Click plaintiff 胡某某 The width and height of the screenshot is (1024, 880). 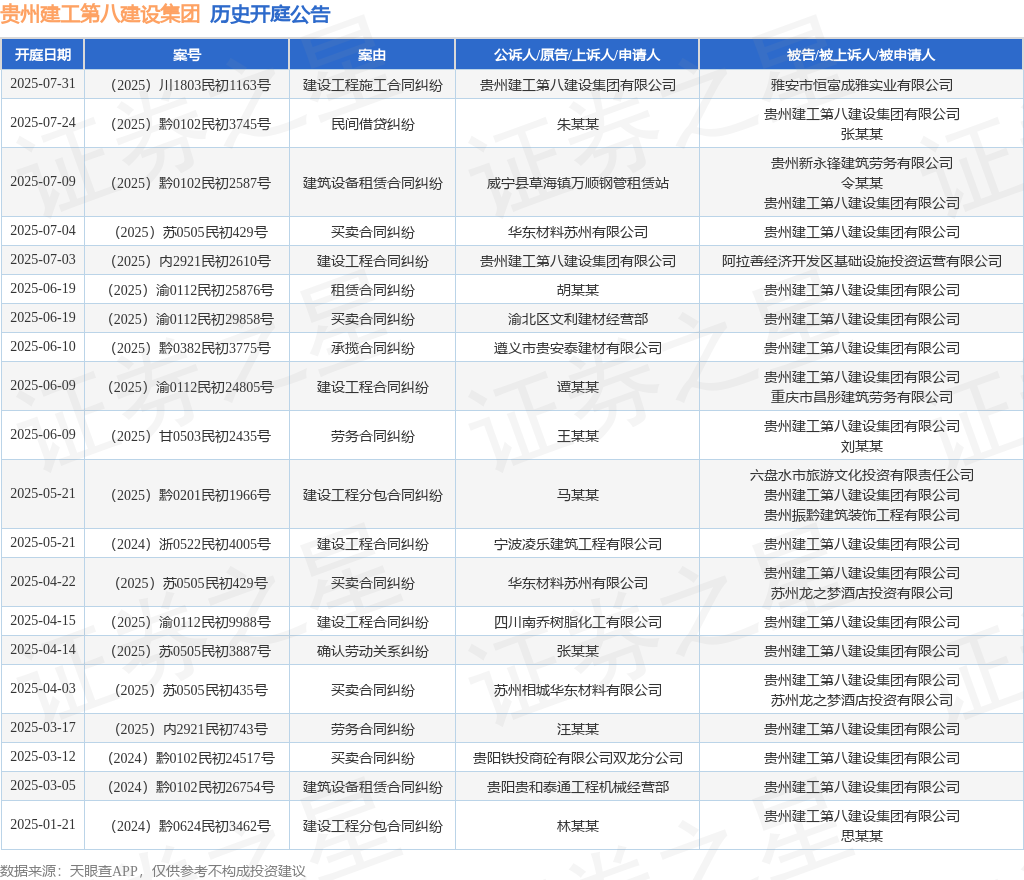[x=577, y=290]
